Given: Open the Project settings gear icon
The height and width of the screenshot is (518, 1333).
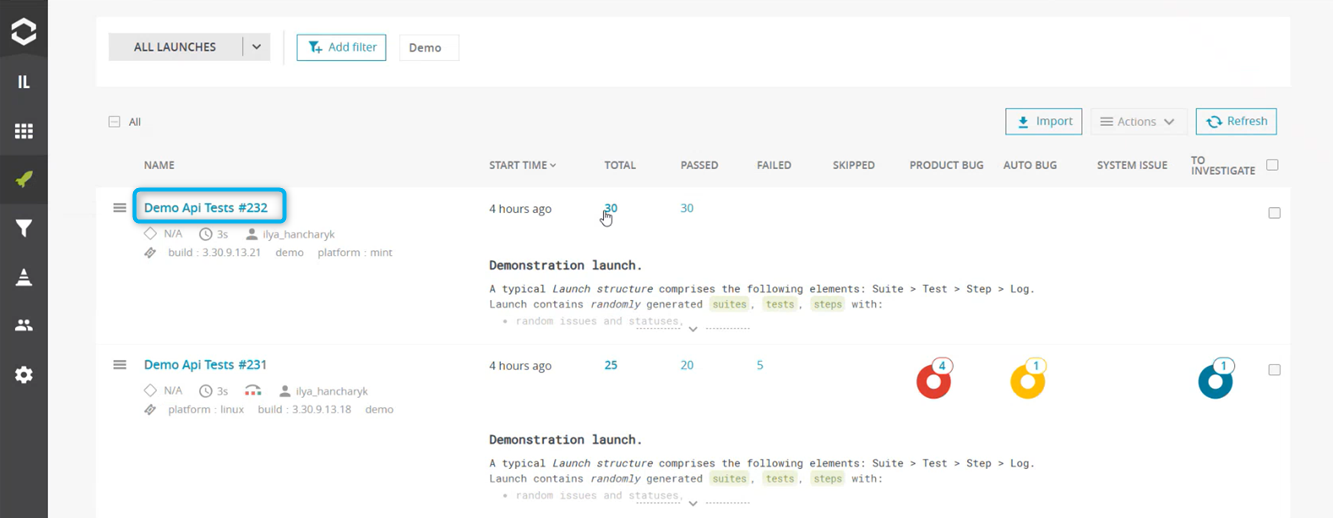Looking at the screenshot, I should [x=24, y=374].
